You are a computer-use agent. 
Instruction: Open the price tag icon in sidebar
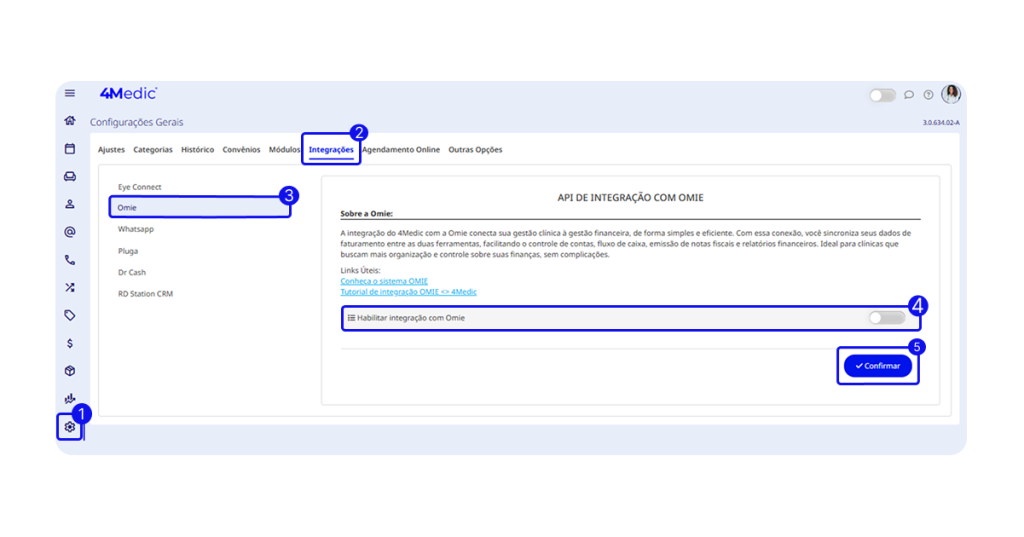pos(70,315)
